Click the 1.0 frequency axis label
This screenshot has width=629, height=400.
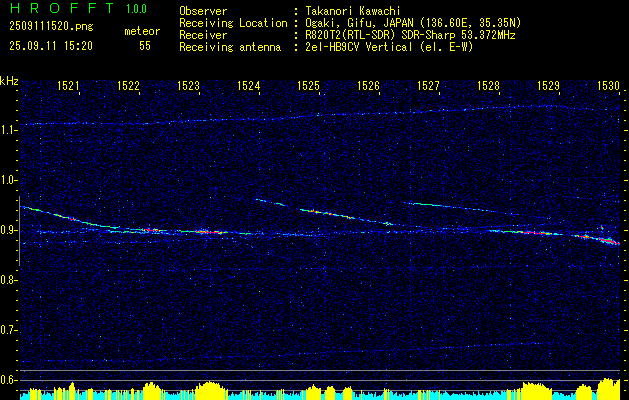(x=6, y=181)
